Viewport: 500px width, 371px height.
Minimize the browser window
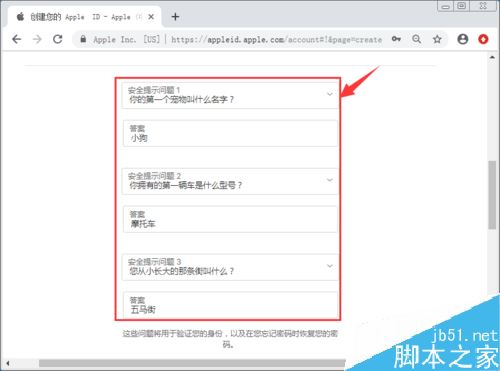pyautogui.click(x=445, y=6)
